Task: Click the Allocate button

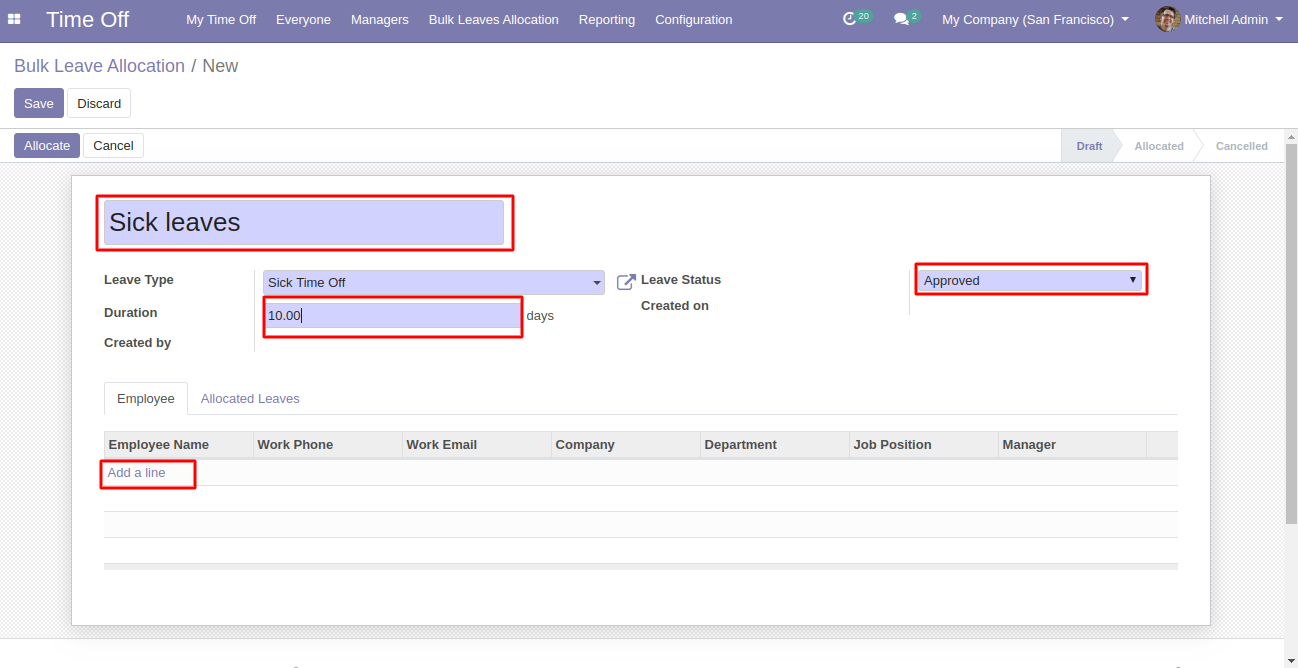Action: point(47,145)
